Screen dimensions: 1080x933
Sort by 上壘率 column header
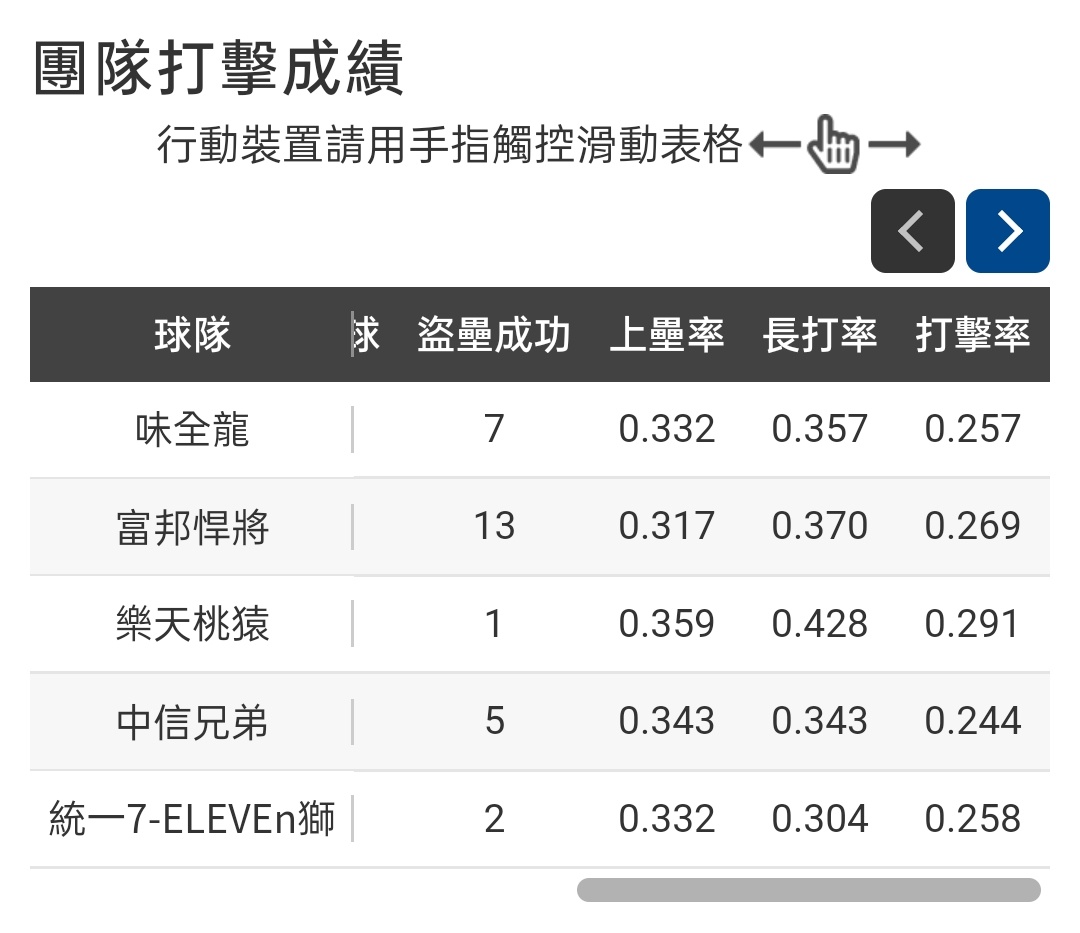(667, 335)
